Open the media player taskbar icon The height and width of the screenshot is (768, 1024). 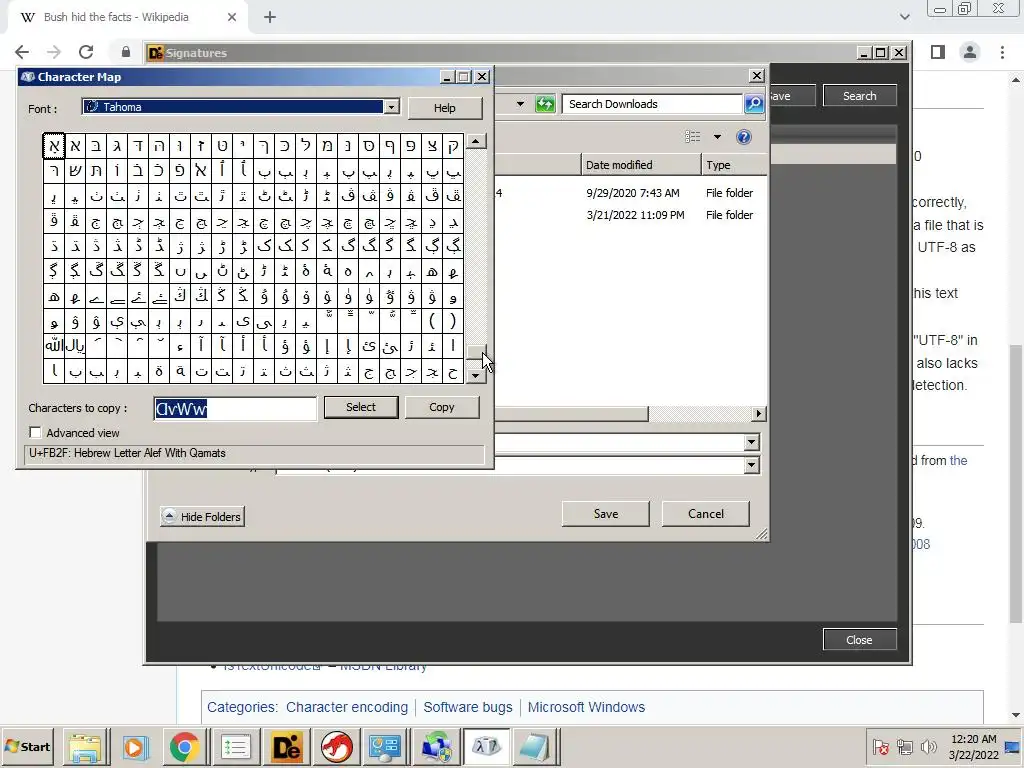click(x=135, y=747)
